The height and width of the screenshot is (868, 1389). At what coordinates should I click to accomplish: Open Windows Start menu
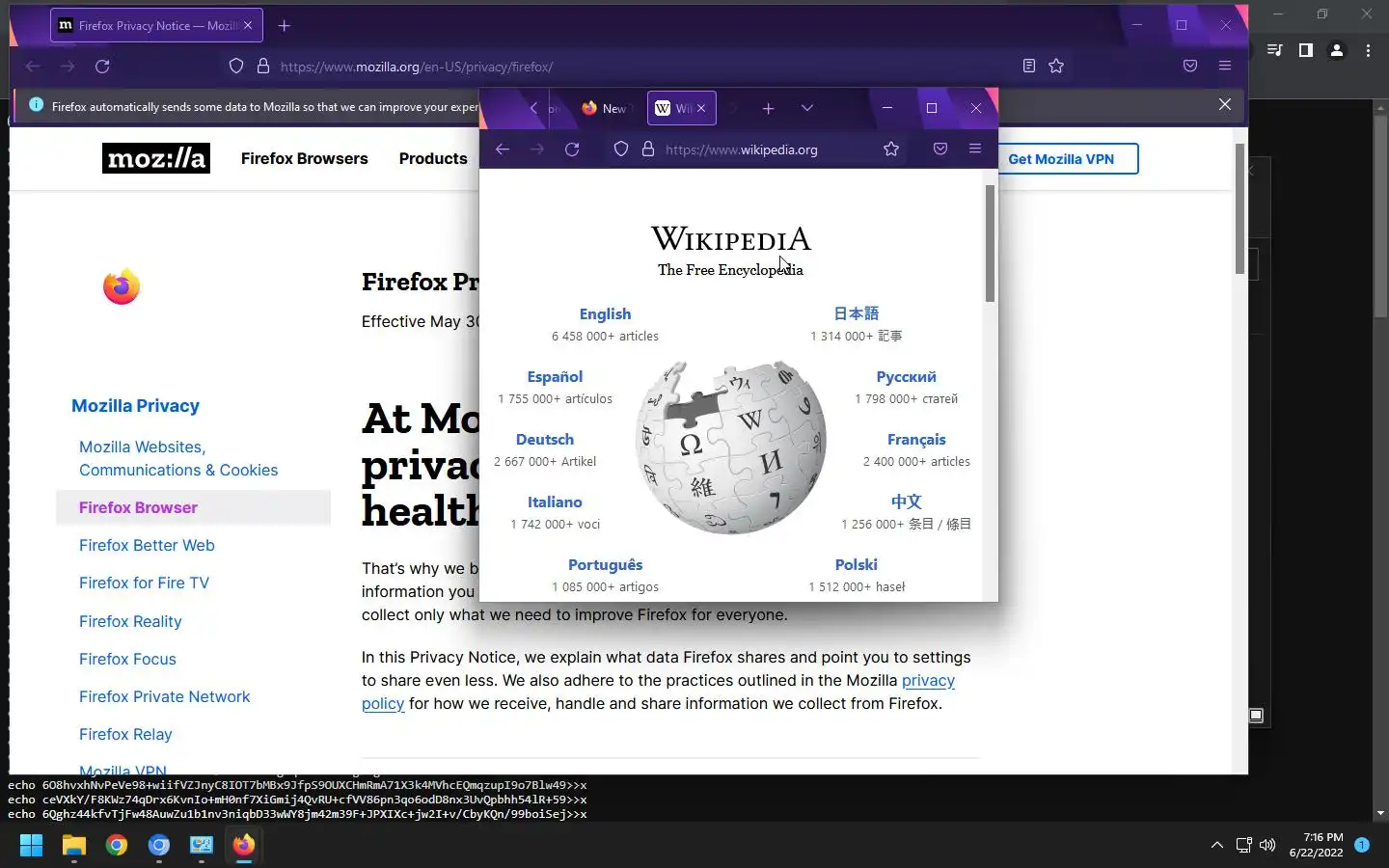click(x=31, y=846)
